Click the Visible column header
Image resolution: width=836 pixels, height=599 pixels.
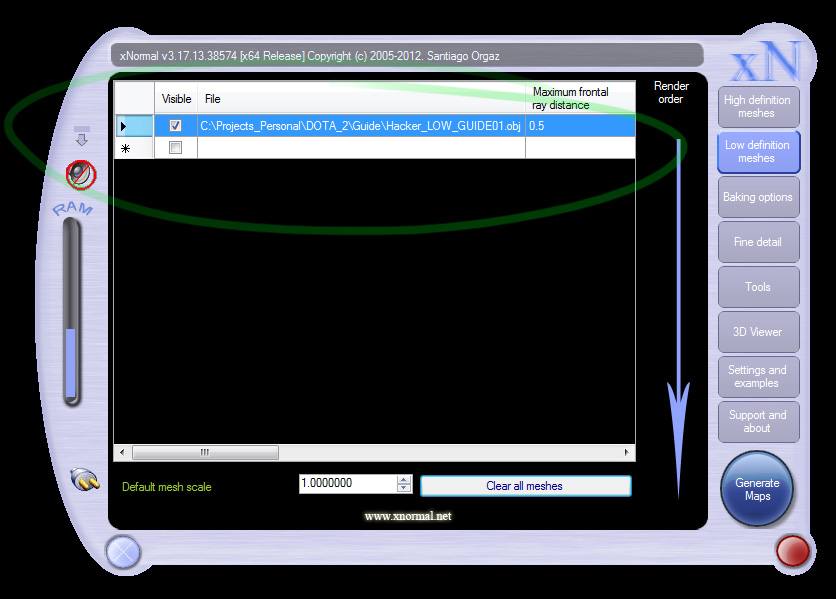coord(176,99)
